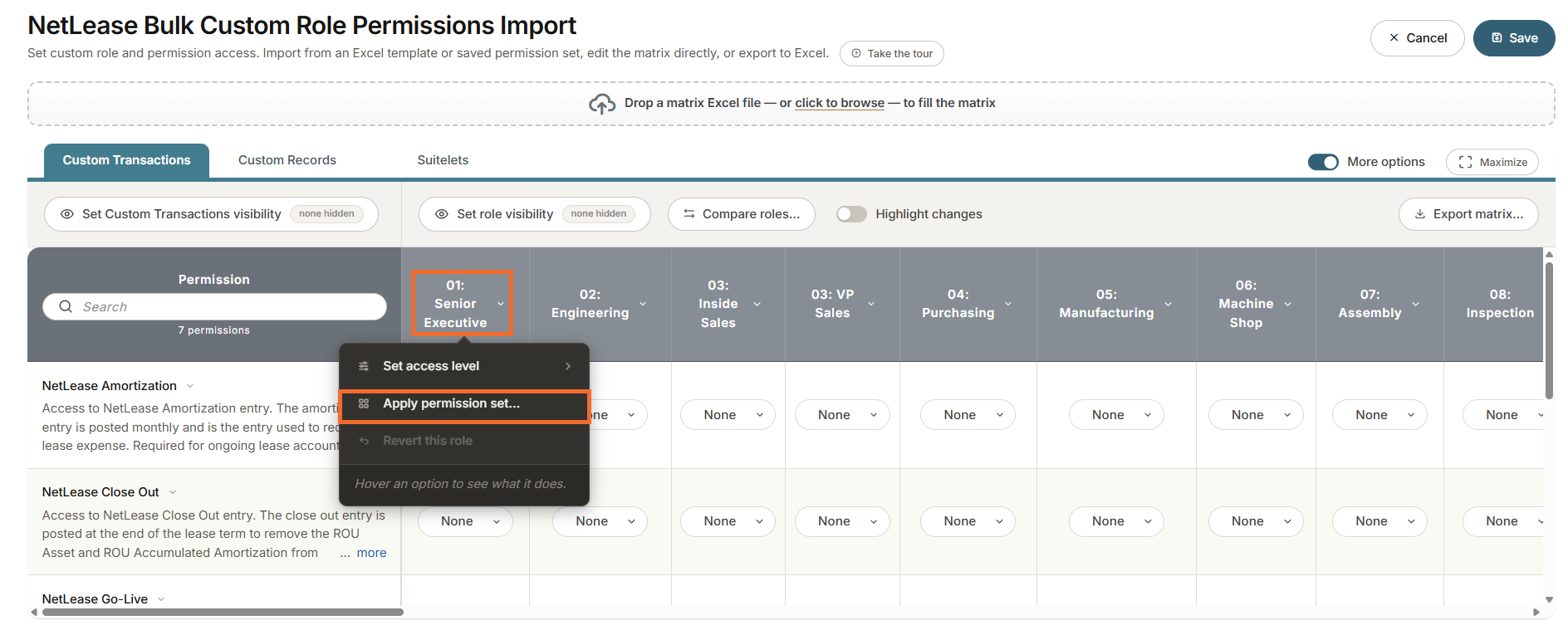Cancel the permissions import
This screenshot has width=1568, height=630.
pos(1417,38)
